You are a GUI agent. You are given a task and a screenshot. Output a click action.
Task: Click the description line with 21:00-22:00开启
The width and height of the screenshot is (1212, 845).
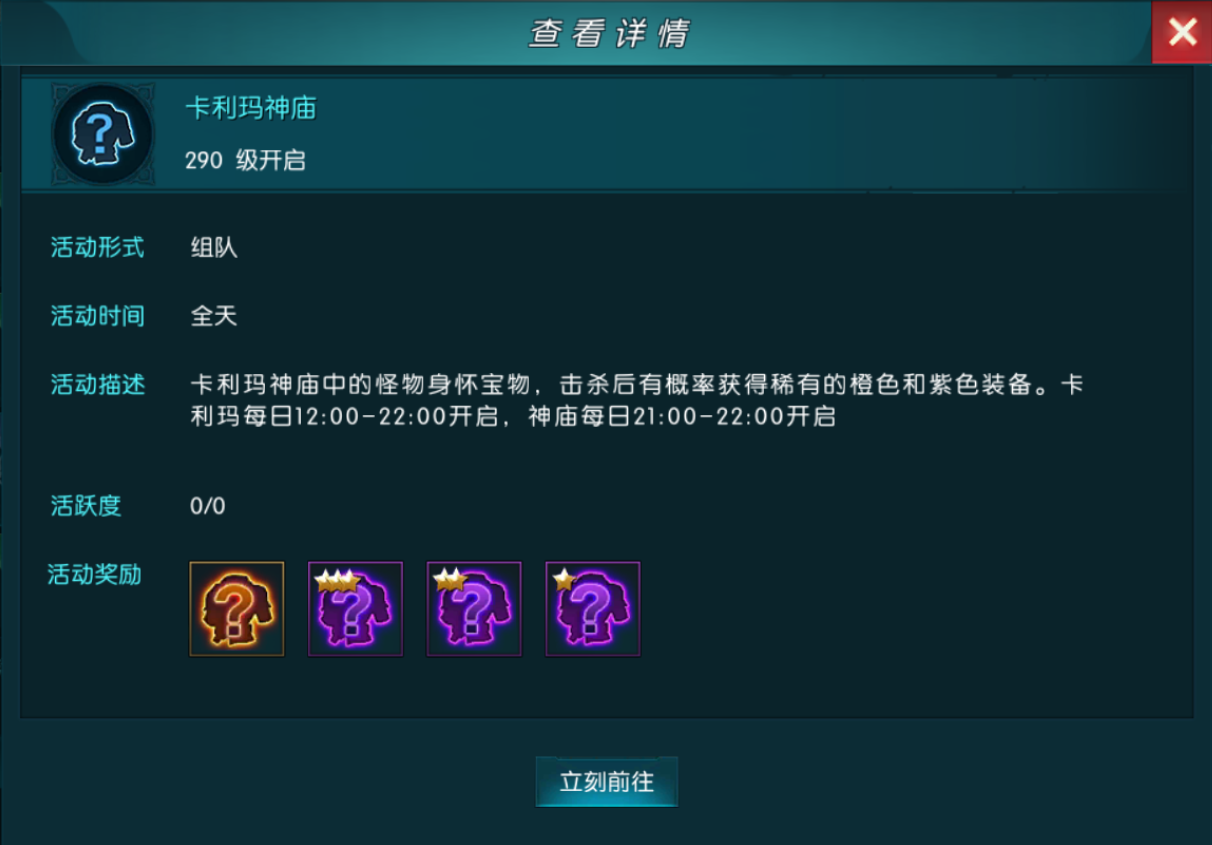click(x=513, y=417)
